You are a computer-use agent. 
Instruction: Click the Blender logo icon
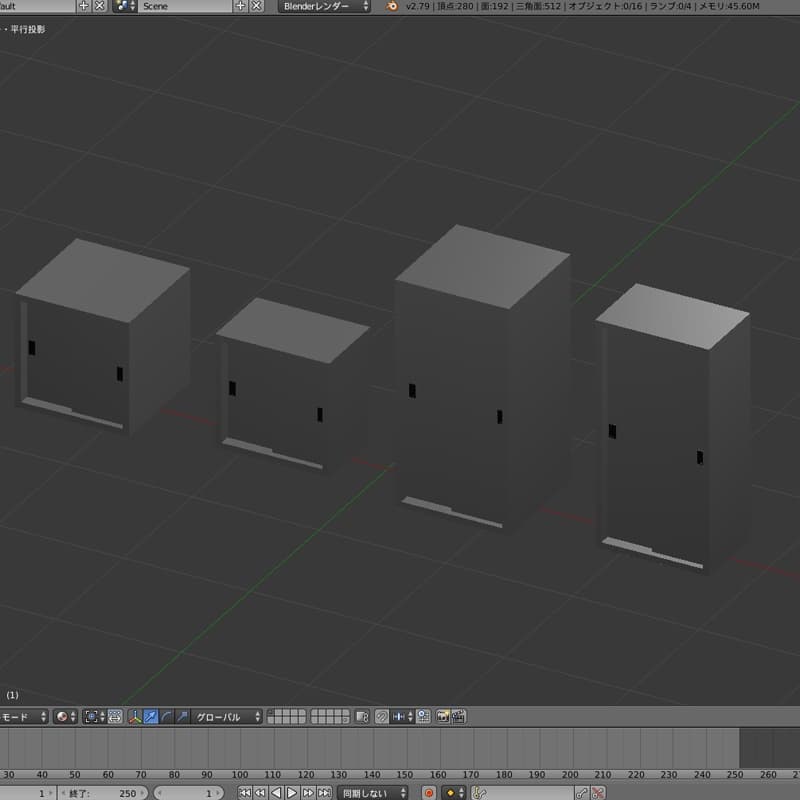[x=393, y=6]
